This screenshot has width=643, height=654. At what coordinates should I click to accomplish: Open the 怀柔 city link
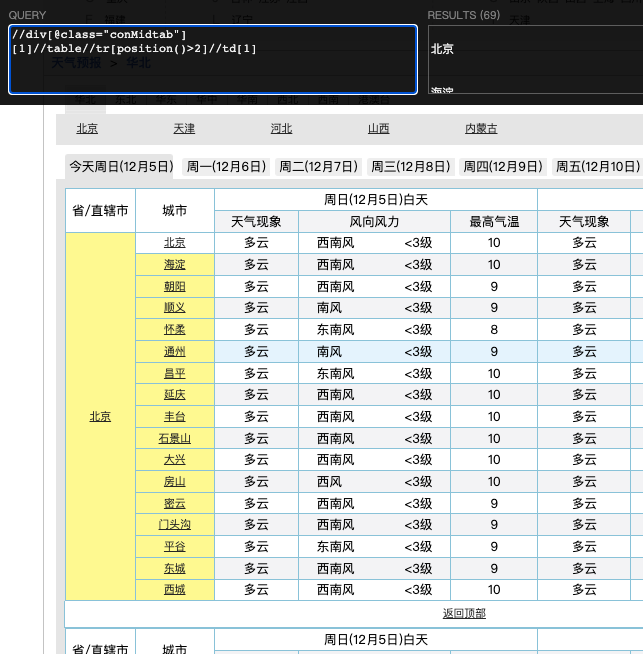[x=175, y=330]
